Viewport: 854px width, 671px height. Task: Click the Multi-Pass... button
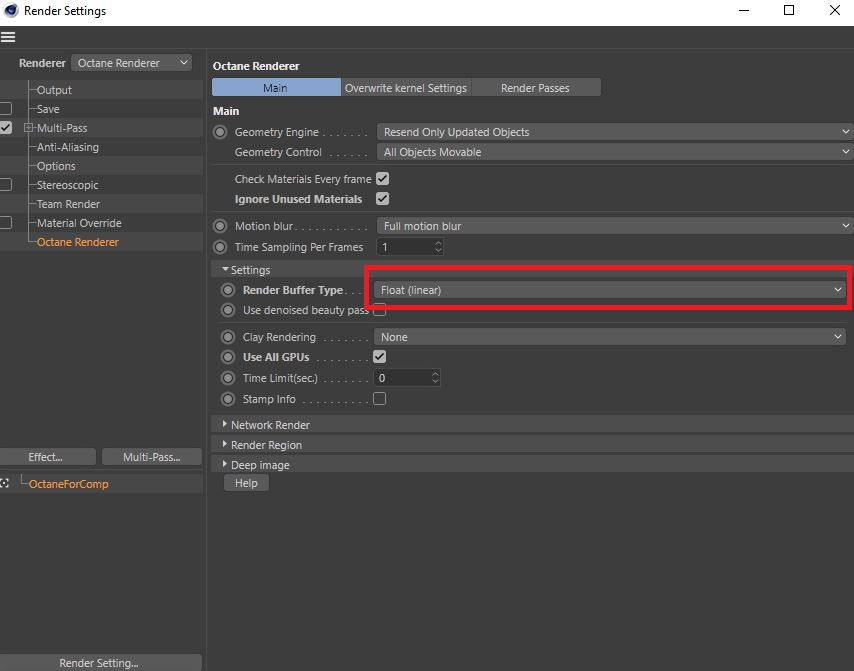[x=152, y=457]
